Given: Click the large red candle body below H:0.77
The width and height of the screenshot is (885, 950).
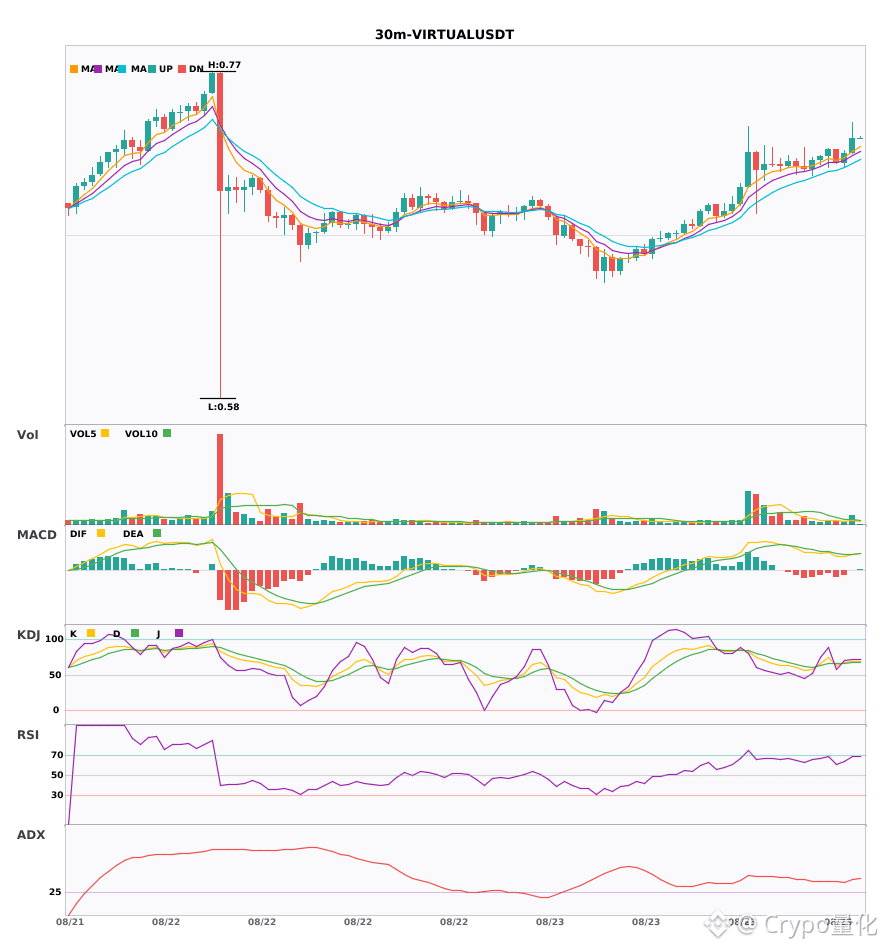Looking at the screenshot, I should [x=220, y=132].
